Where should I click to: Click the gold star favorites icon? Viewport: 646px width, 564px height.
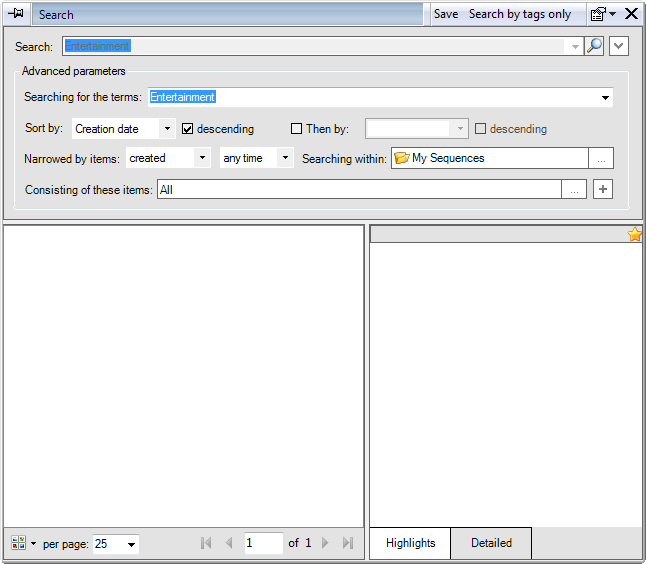click(x=635, y=234)
